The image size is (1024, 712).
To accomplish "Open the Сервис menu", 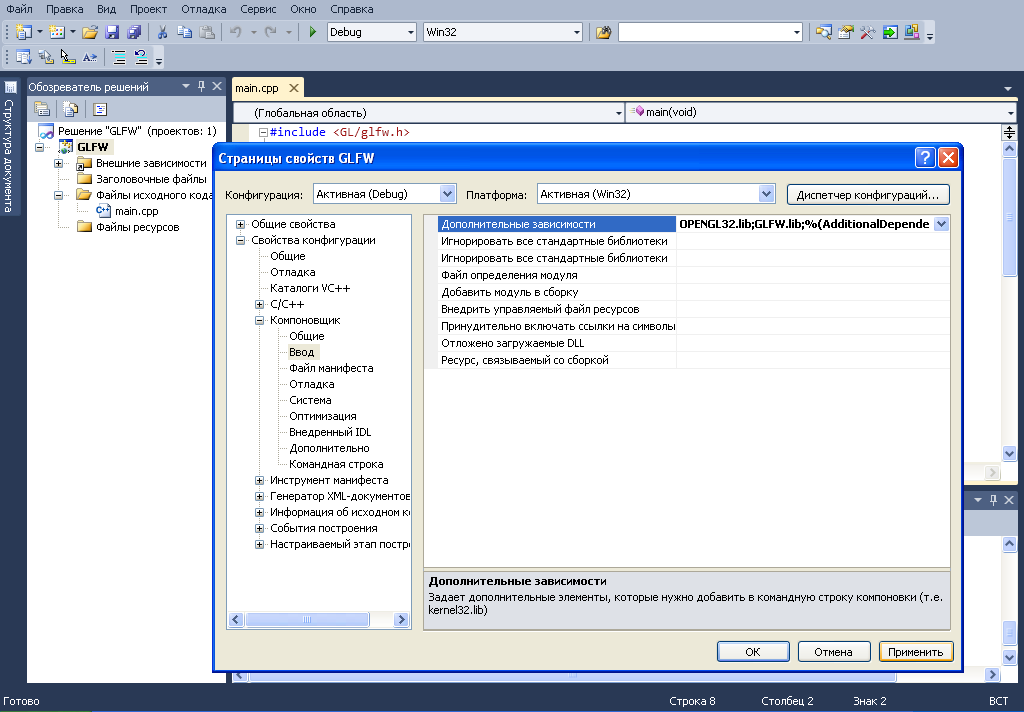I will pyautogui.click(x=258, y=9).
